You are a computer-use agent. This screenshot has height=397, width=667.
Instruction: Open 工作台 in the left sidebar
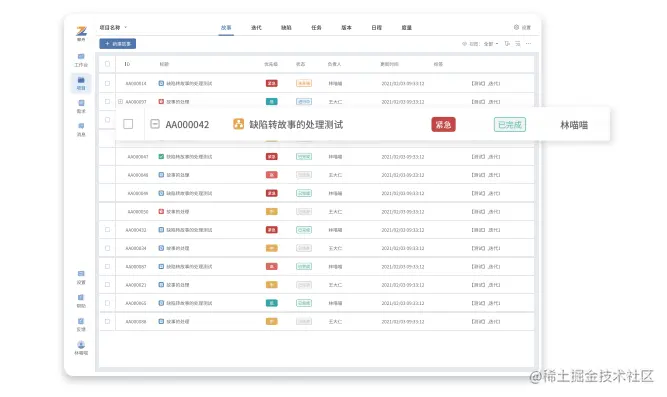tap(81, 60)
